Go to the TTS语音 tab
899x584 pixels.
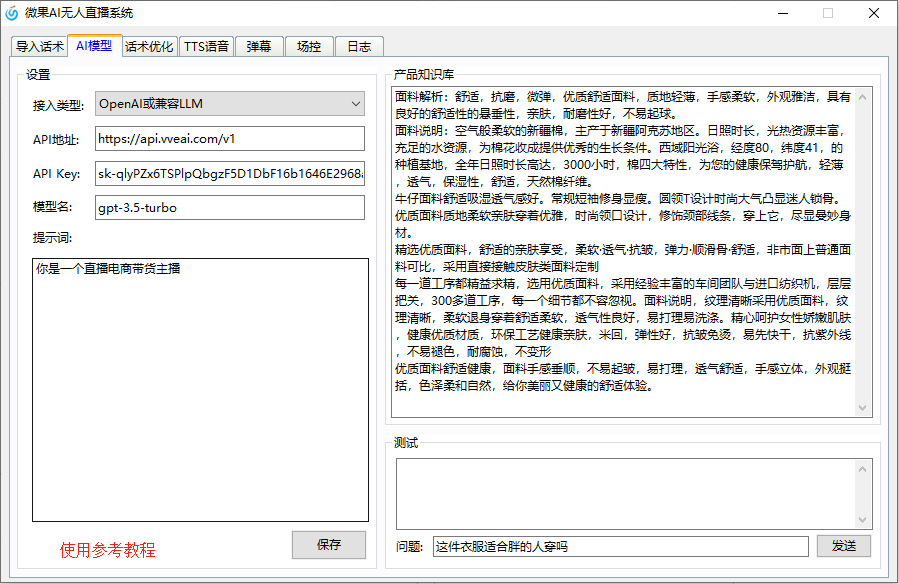pos(206,47)
